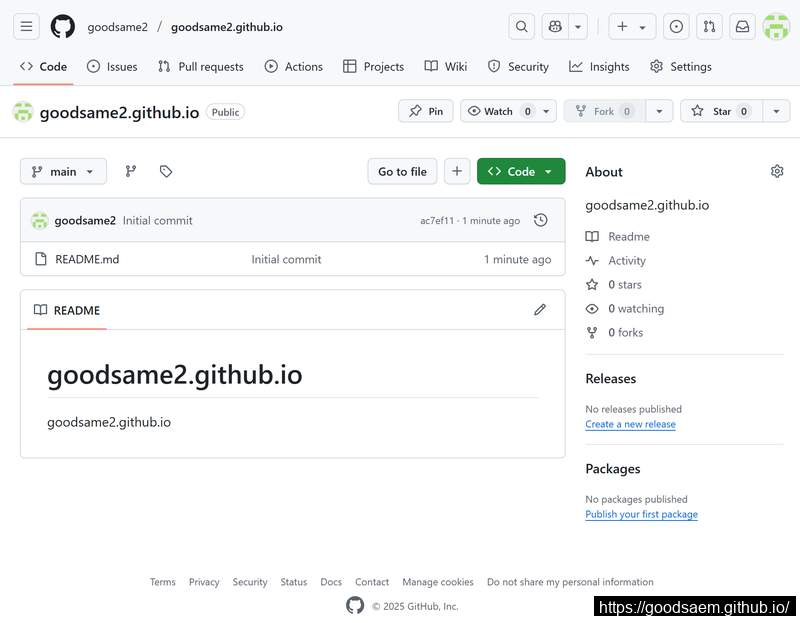This screenshot has height=623, width=800.
Task: Go to GitHub homepage via Octocat logo
Action: [x=63, y=27]
